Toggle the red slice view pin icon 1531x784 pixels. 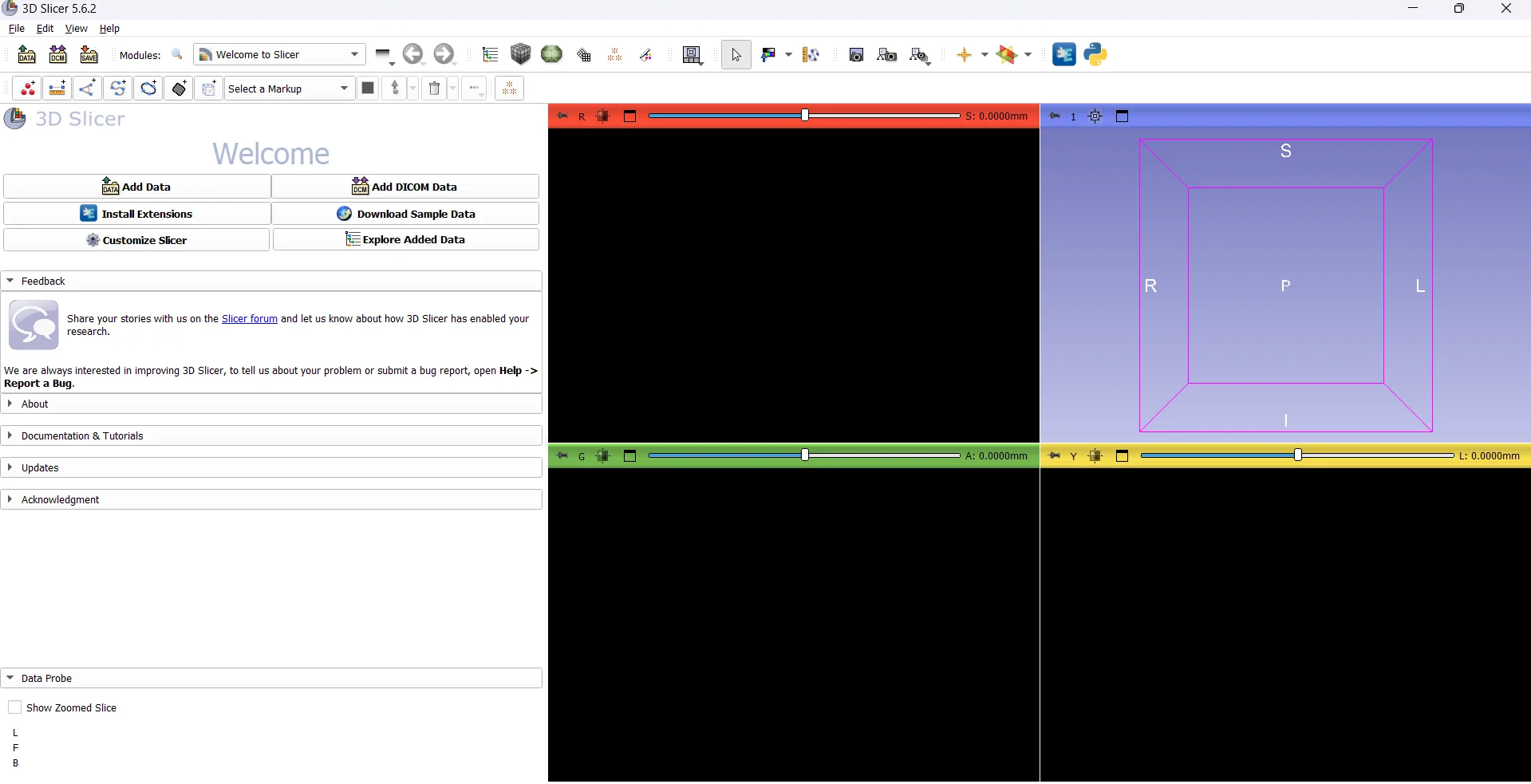pos(562,116)
